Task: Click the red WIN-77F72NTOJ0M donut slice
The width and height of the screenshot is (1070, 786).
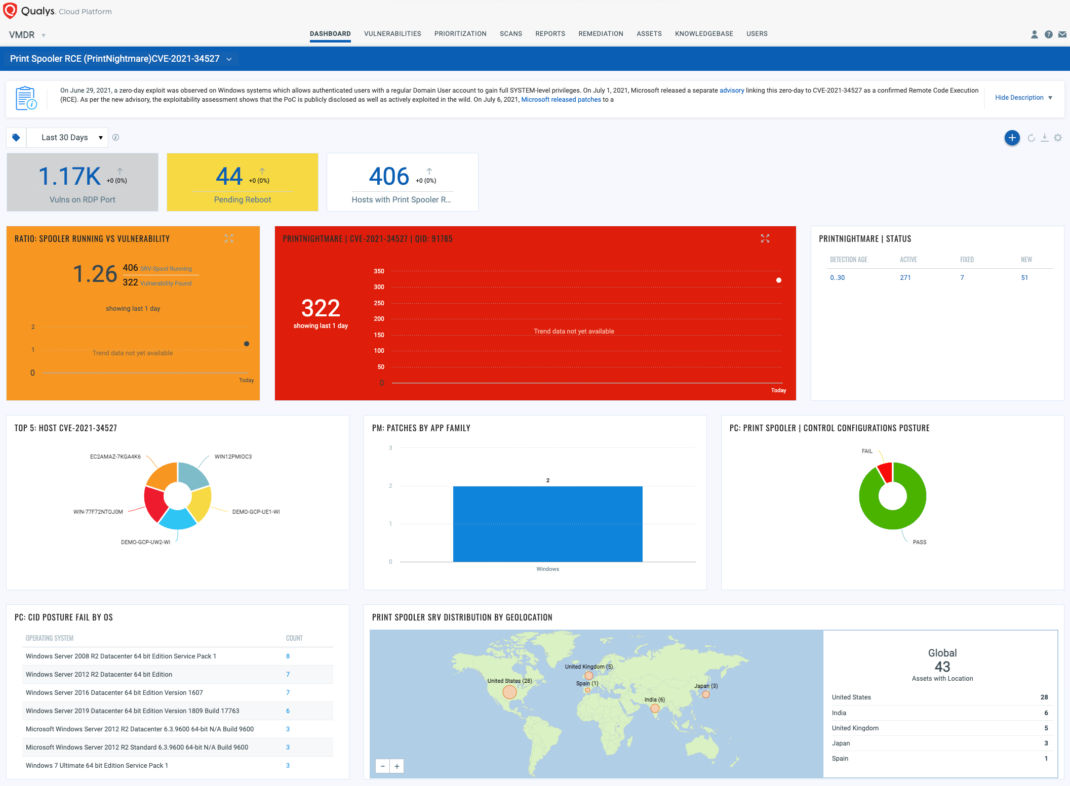Action: pyautogui.click(x=155, y=504)
